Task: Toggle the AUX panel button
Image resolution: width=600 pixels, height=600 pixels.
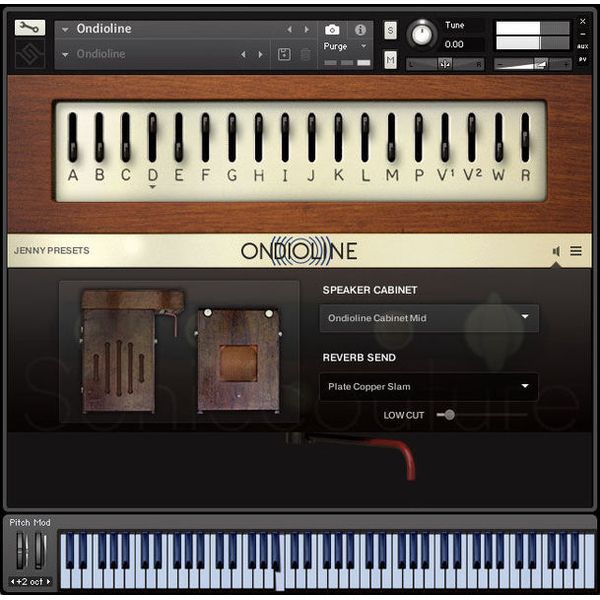Action: [582, 46]
